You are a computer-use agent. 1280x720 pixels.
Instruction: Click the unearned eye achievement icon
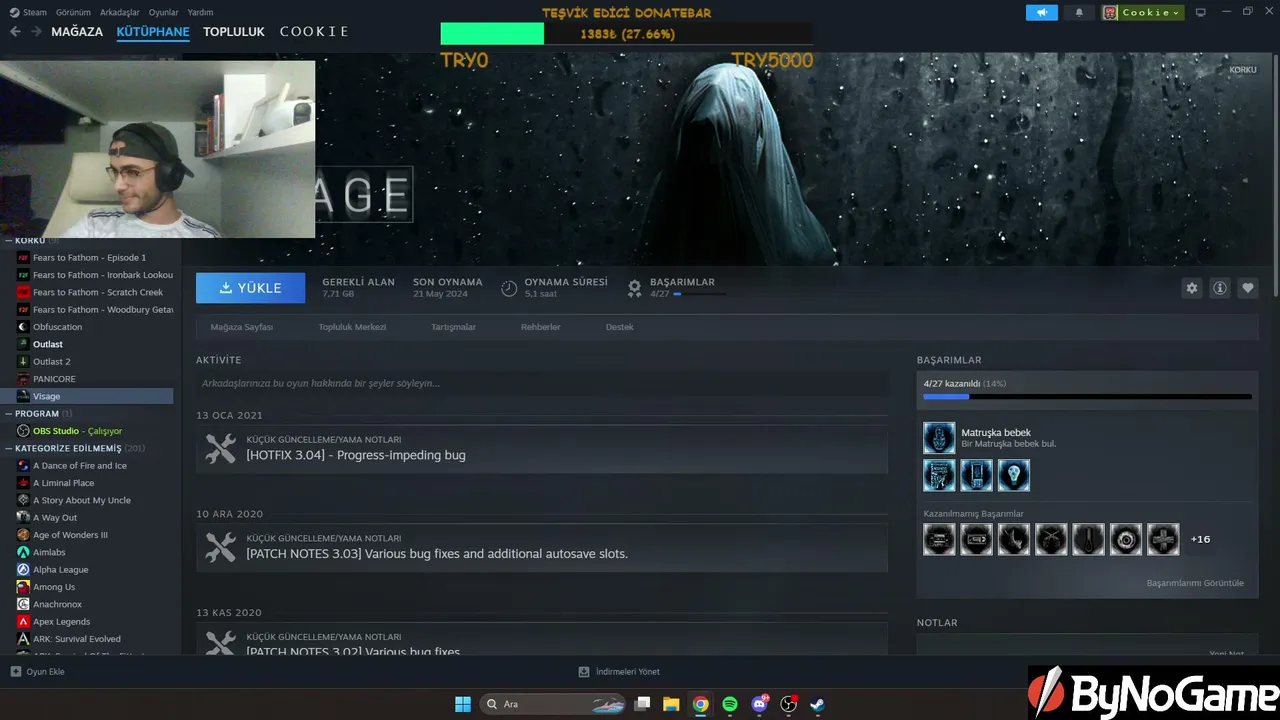[x=1125, y=539]
